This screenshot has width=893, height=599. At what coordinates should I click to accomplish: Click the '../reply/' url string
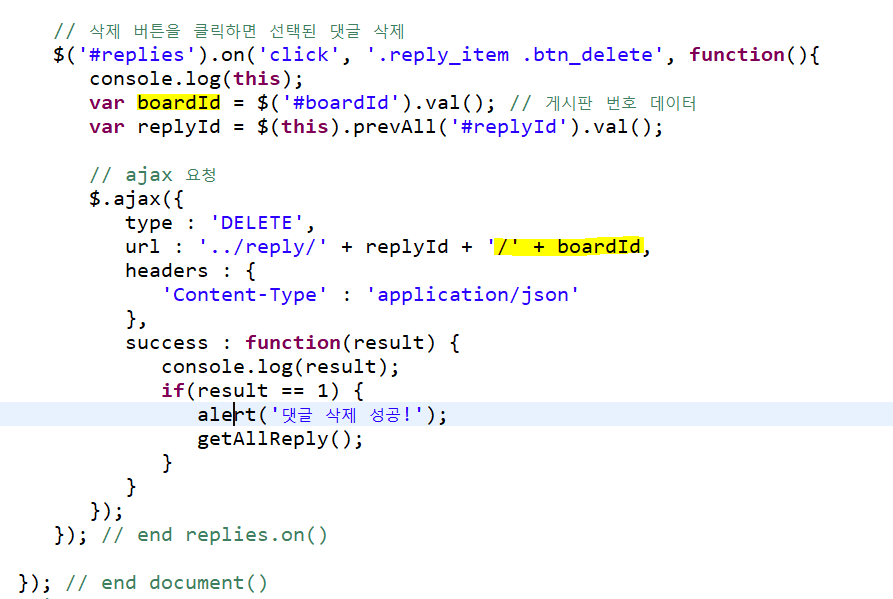[263, 247]
